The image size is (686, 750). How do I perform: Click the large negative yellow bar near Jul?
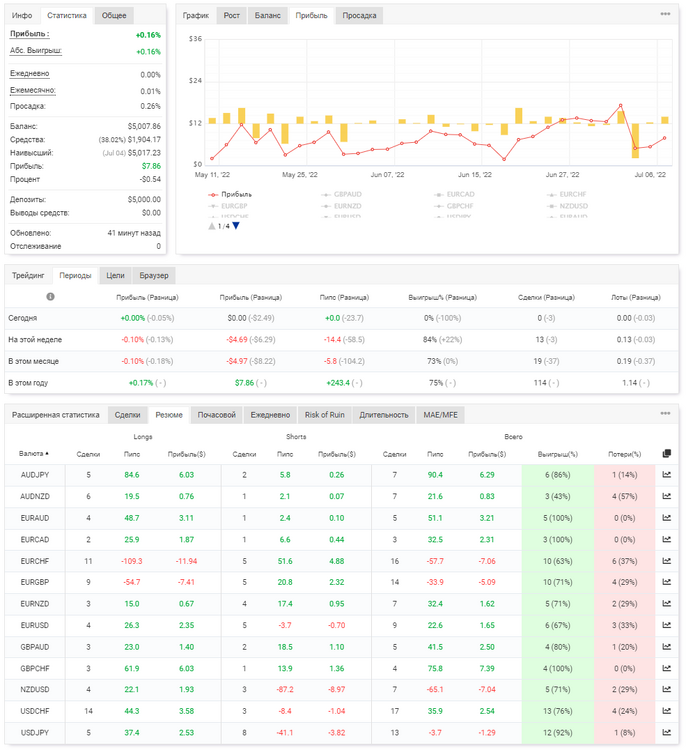(635, 141)
